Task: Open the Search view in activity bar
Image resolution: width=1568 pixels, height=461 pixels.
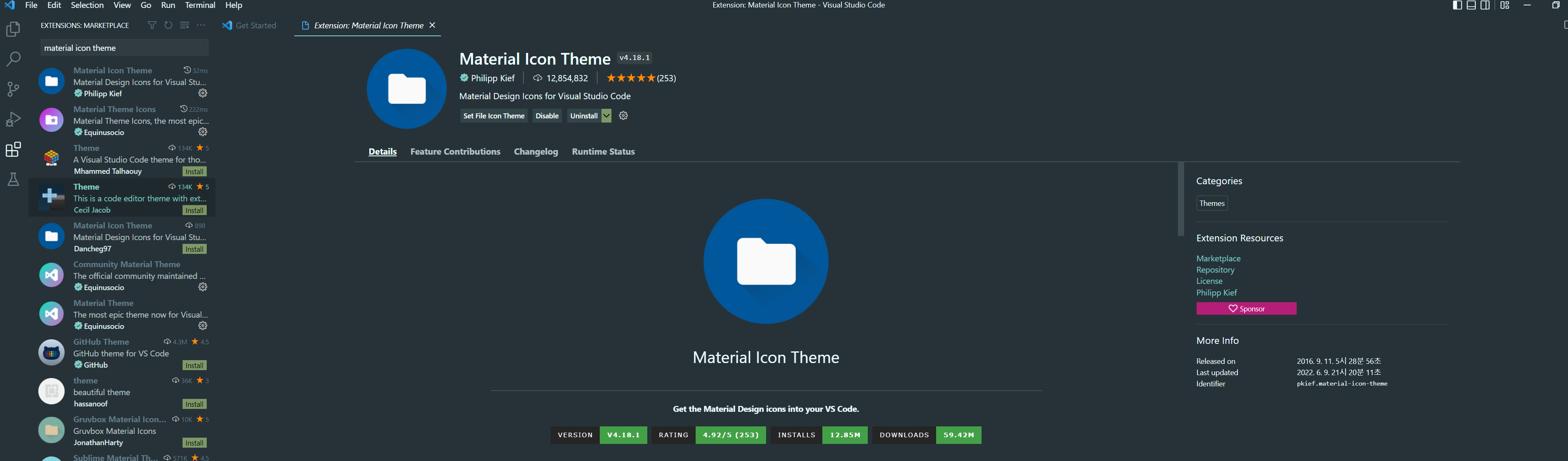Action: tap(13, 59)
